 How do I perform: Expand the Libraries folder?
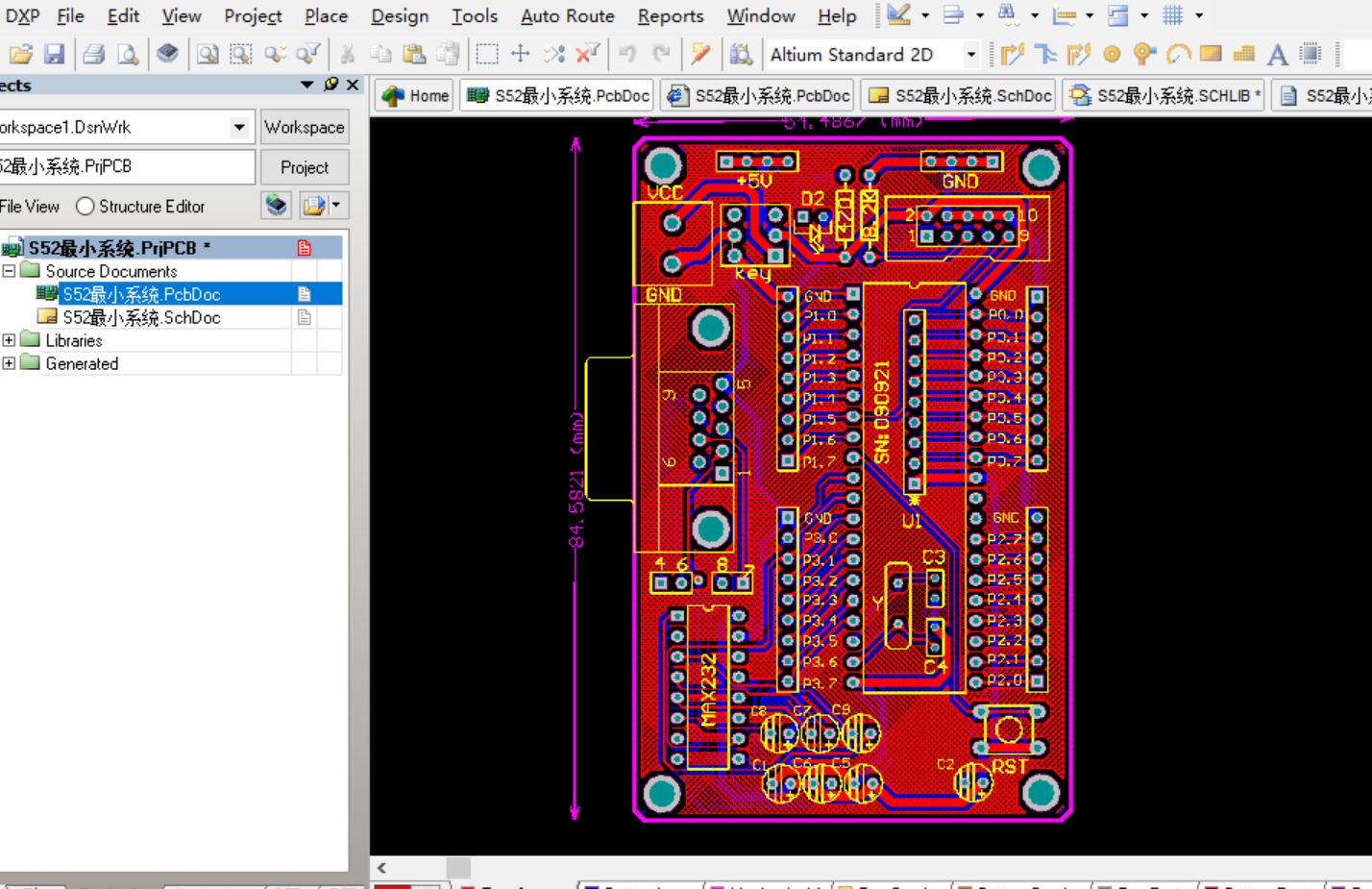pyautogui.click(x=9, y=340)
